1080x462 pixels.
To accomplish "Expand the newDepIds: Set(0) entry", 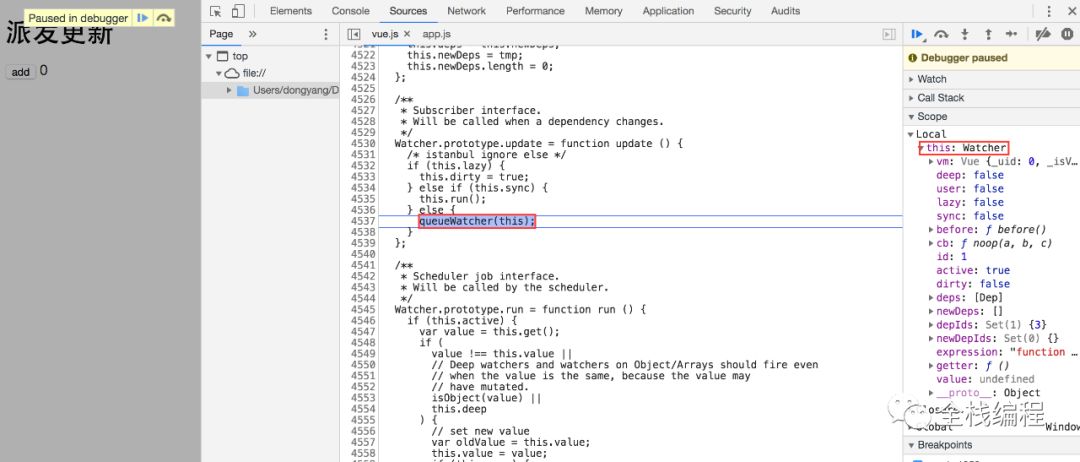I will coord(931,338).
